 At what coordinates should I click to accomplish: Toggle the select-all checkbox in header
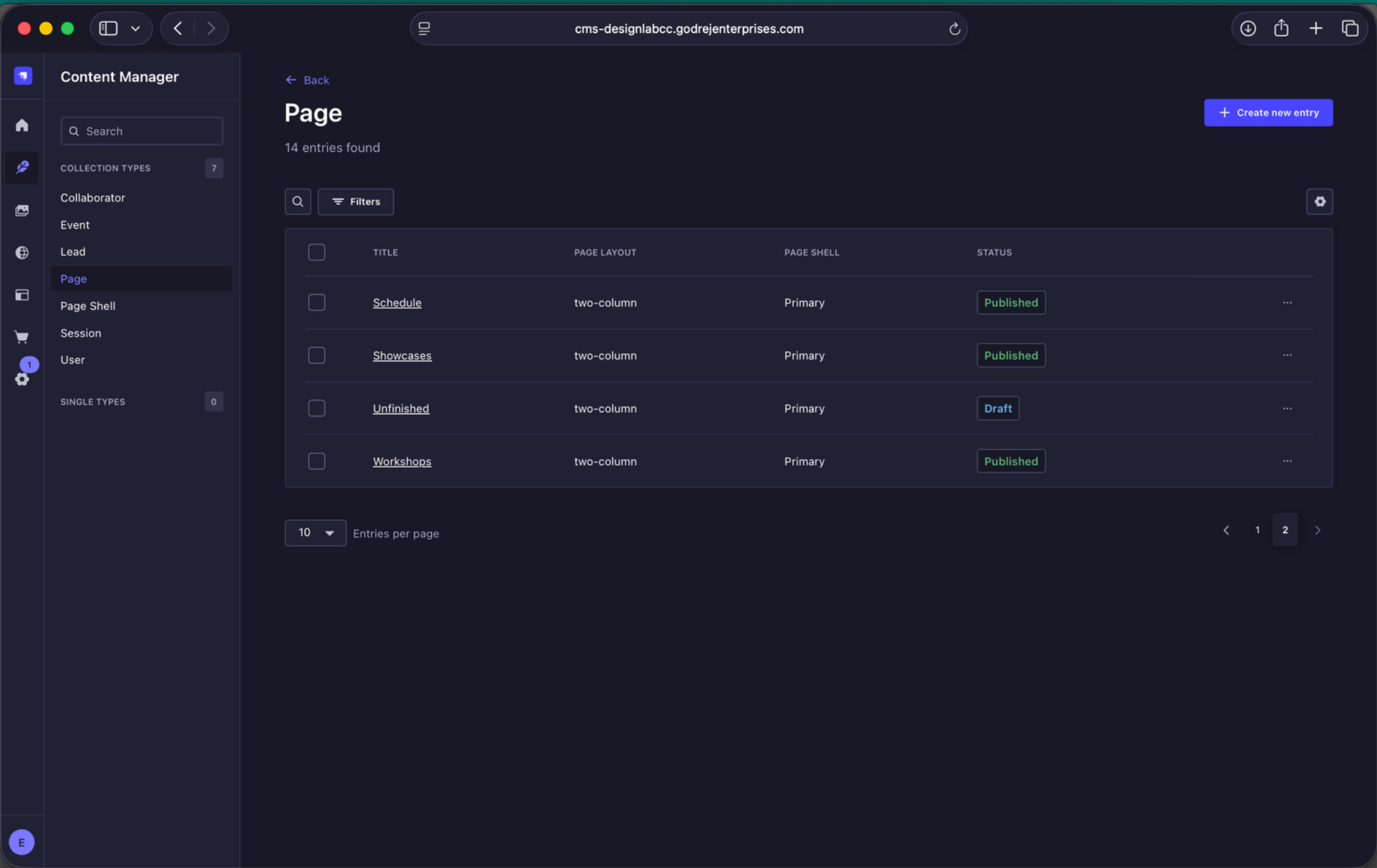pos(316,252)
